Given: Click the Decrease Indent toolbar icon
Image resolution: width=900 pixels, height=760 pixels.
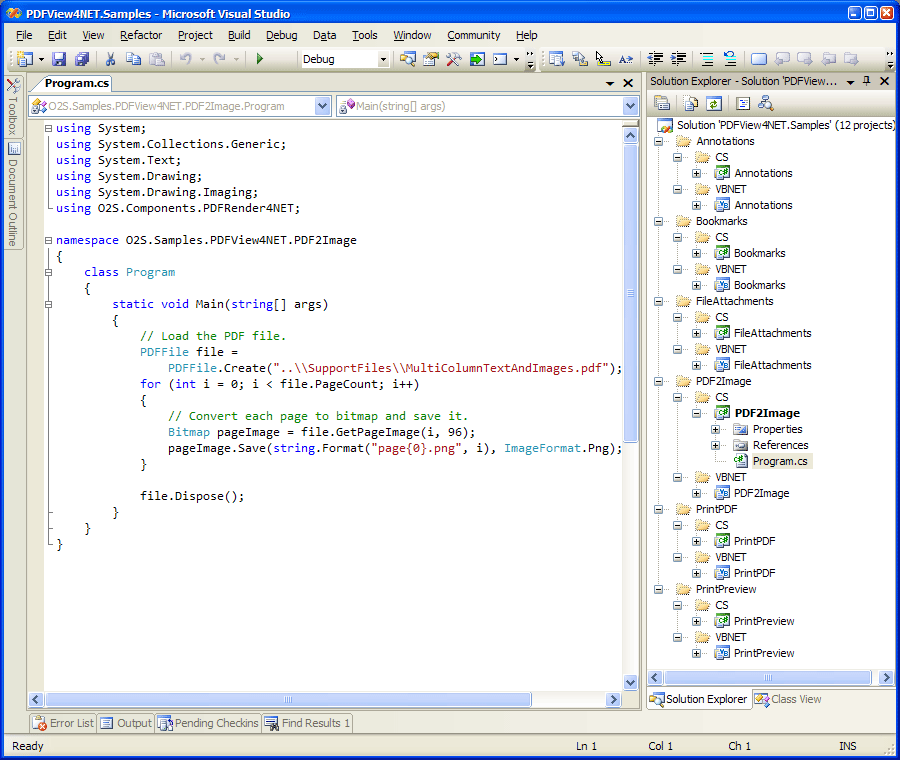Looking at the screenshot, I should click(x=655, y=59).
